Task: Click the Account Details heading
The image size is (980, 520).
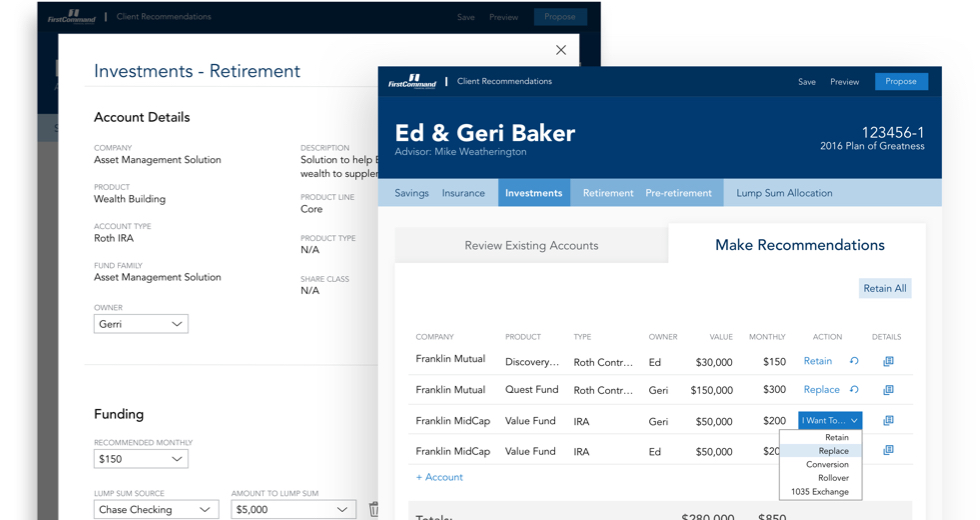Action: pyautogui.click(x=142, y=118)
